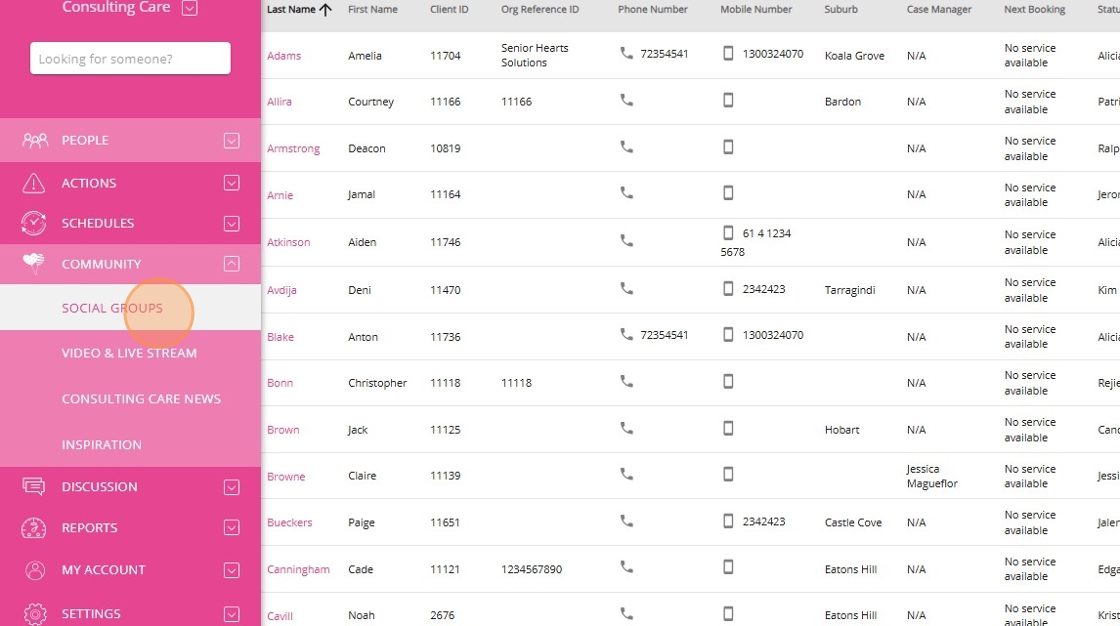The width and height of the screenshot is (1120, 626).
Task: Expand the Actions menu chevron
Action: tap(231, 183)
